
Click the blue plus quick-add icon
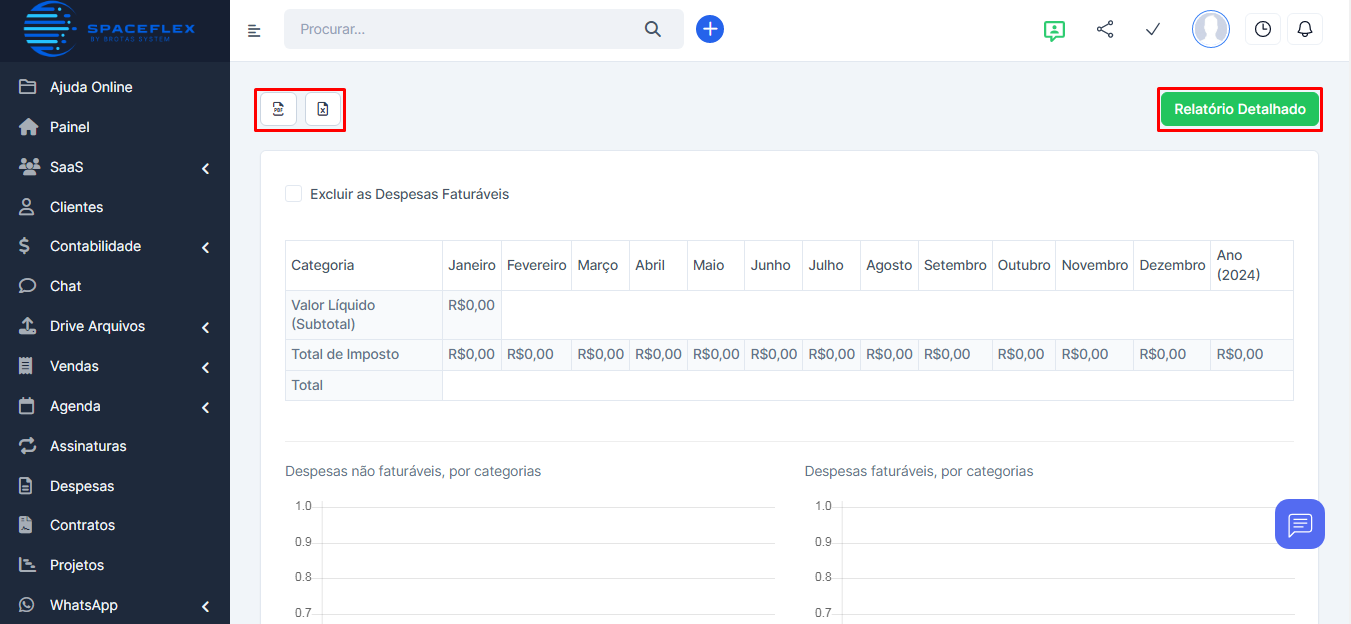click(x=709, y=29)
